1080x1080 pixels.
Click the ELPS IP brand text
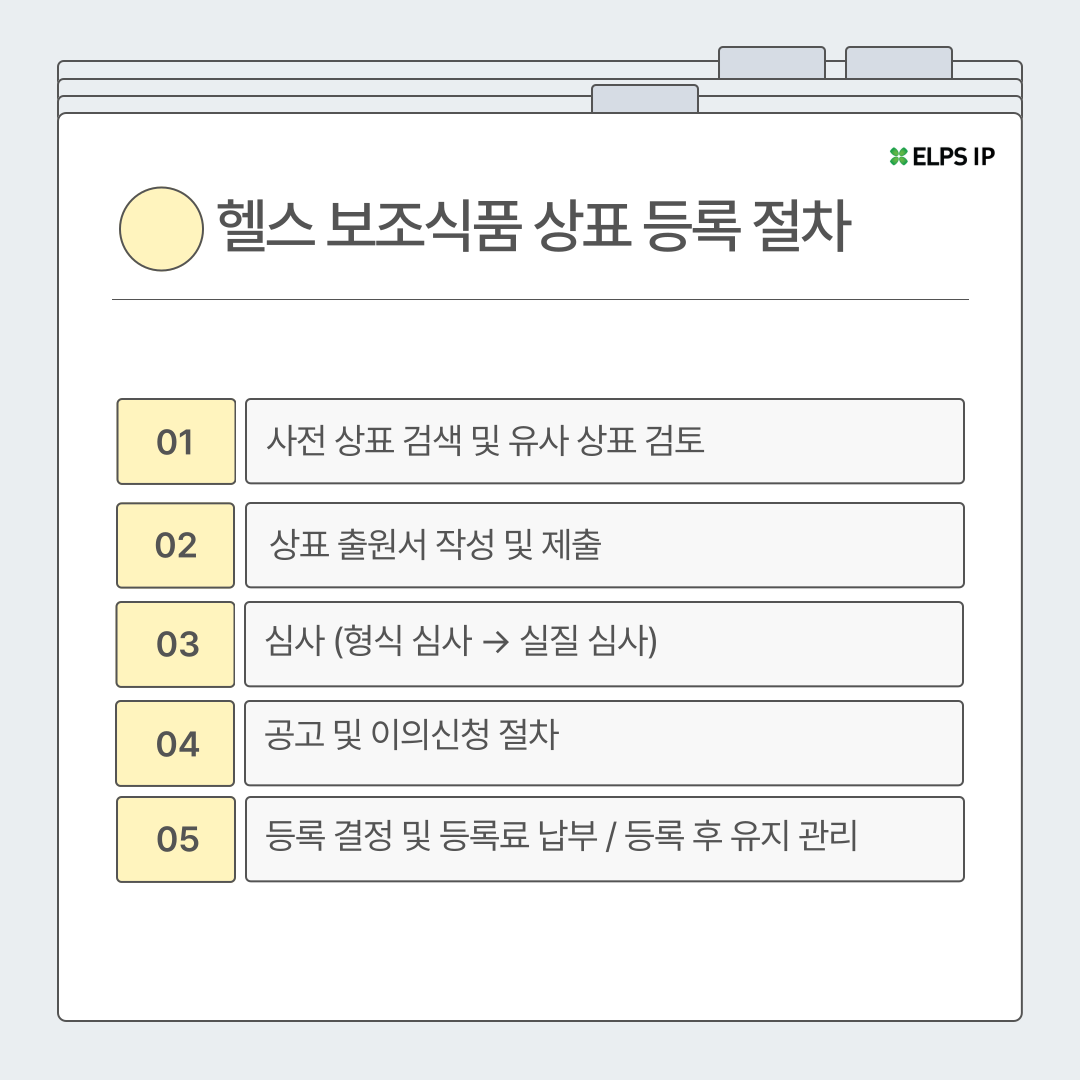click(953, 156)
